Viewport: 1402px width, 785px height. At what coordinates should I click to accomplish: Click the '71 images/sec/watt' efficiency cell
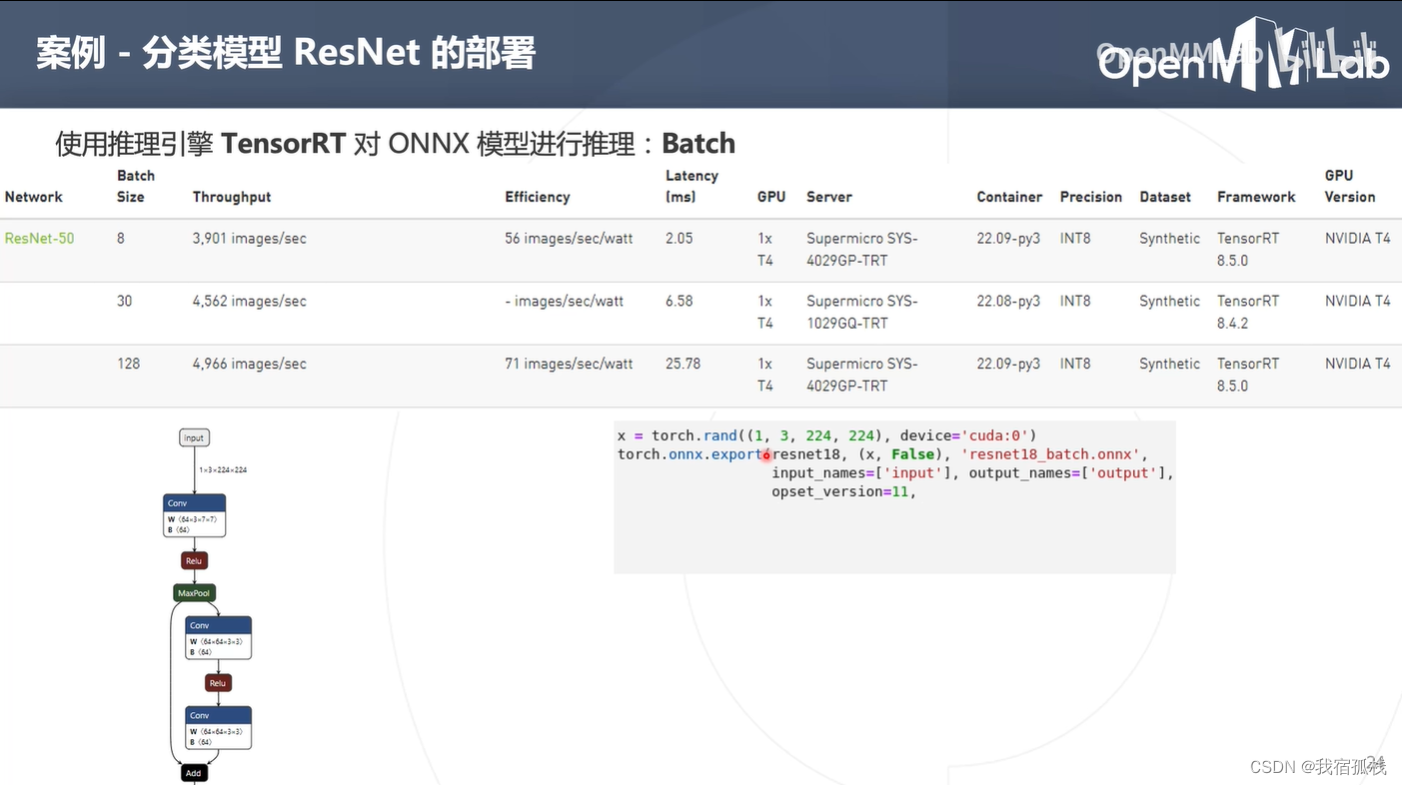tap(569, 364)
